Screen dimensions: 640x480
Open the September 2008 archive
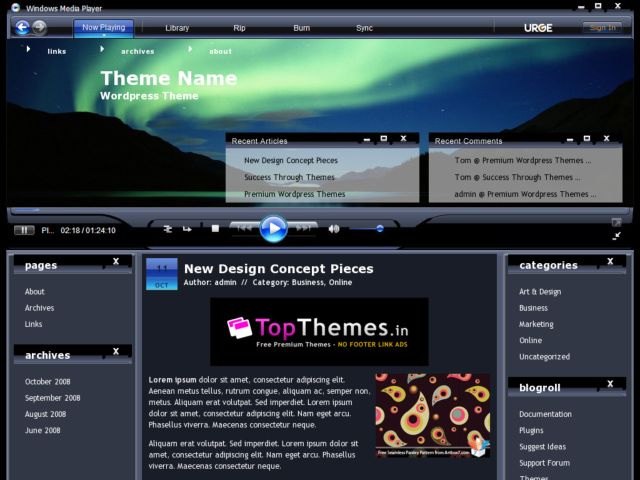click(x=52, y=398)
